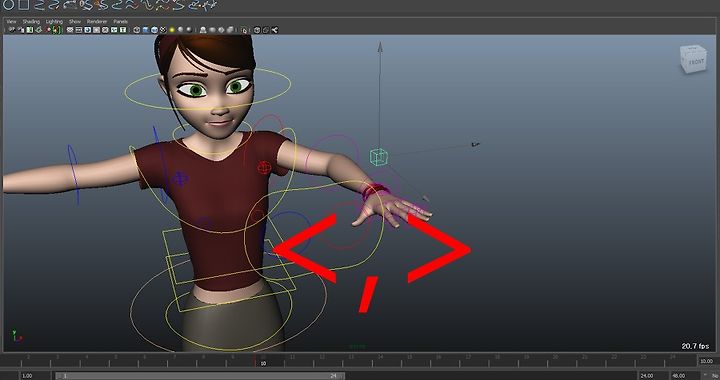This screenshot has height=380, width=720.
Task: Click the FRONT face of the view cube
Action: coord(695,62)
